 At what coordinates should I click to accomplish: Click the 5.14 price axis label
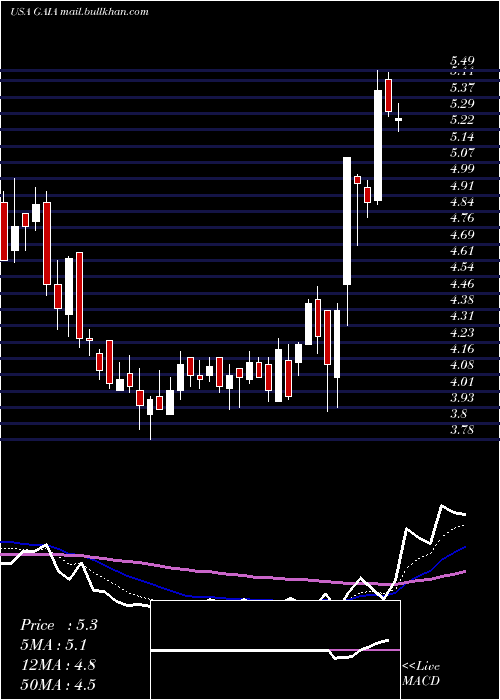point(462,137)
